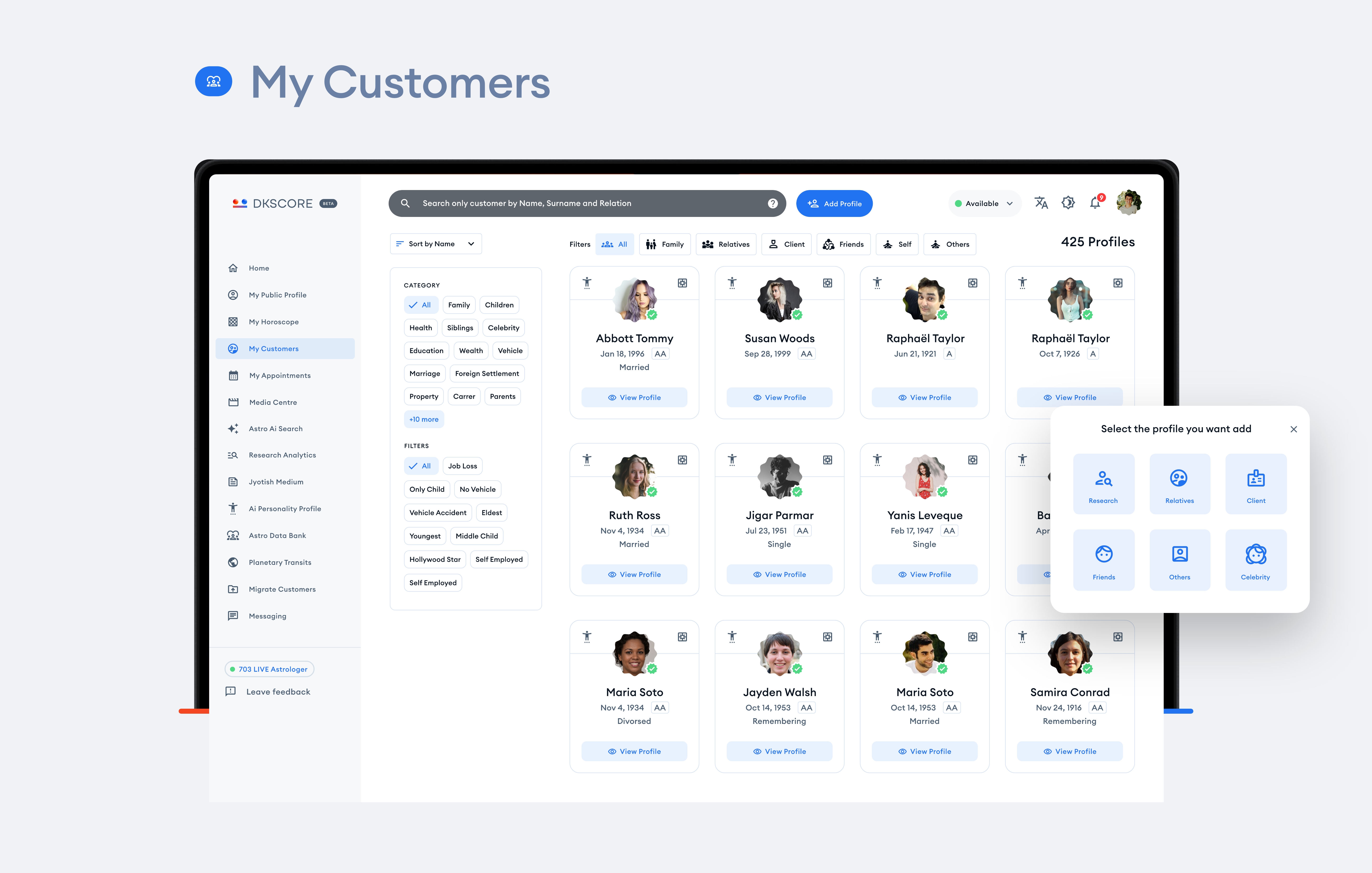This screenshot has height=873, width=1372.
Task: Click the theme settings icon in header
Action: pyautogui.click(x=1068, y=203)
